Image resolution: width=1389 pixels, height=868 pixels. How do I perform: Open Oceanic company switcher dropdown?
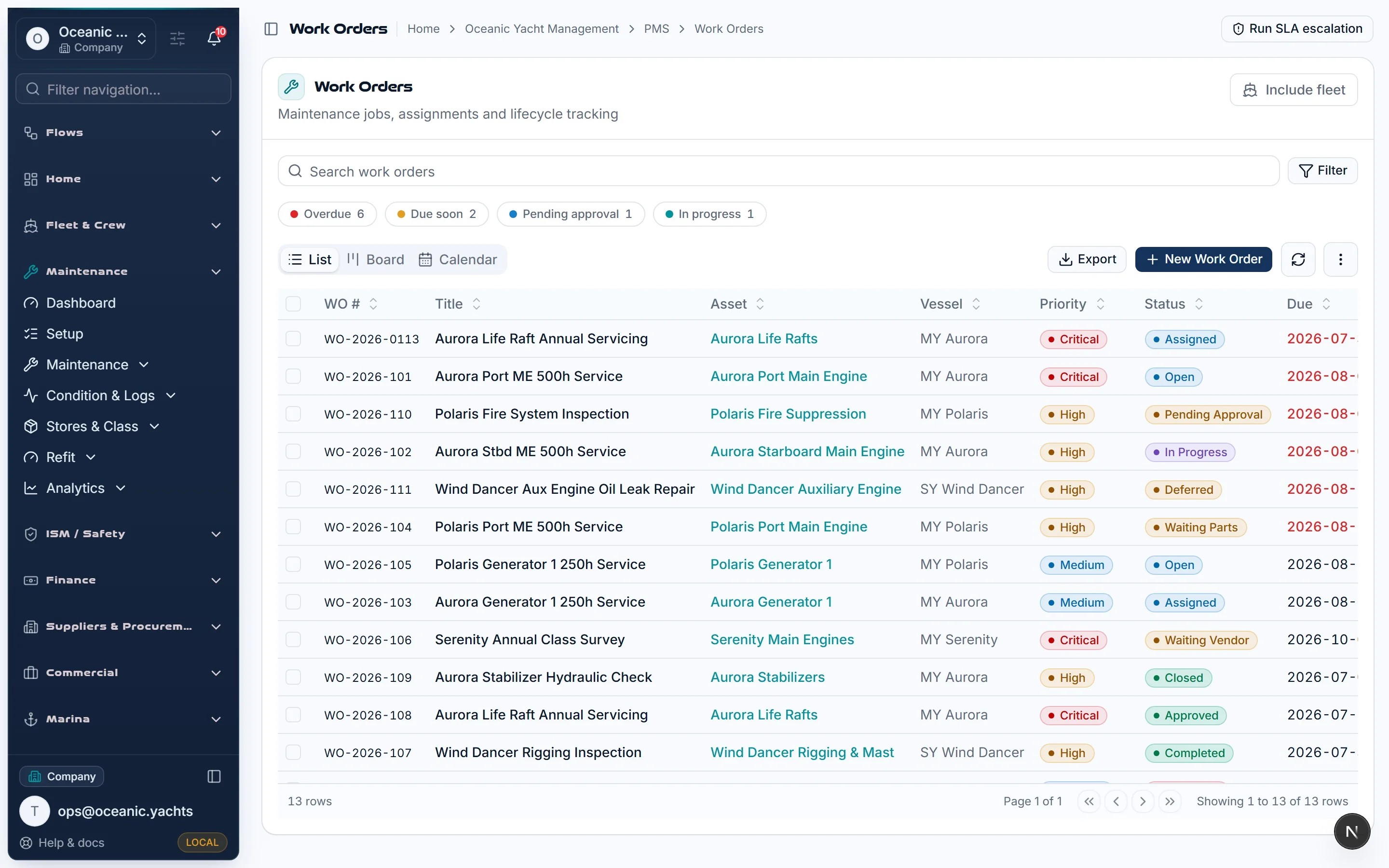[86, 39]
